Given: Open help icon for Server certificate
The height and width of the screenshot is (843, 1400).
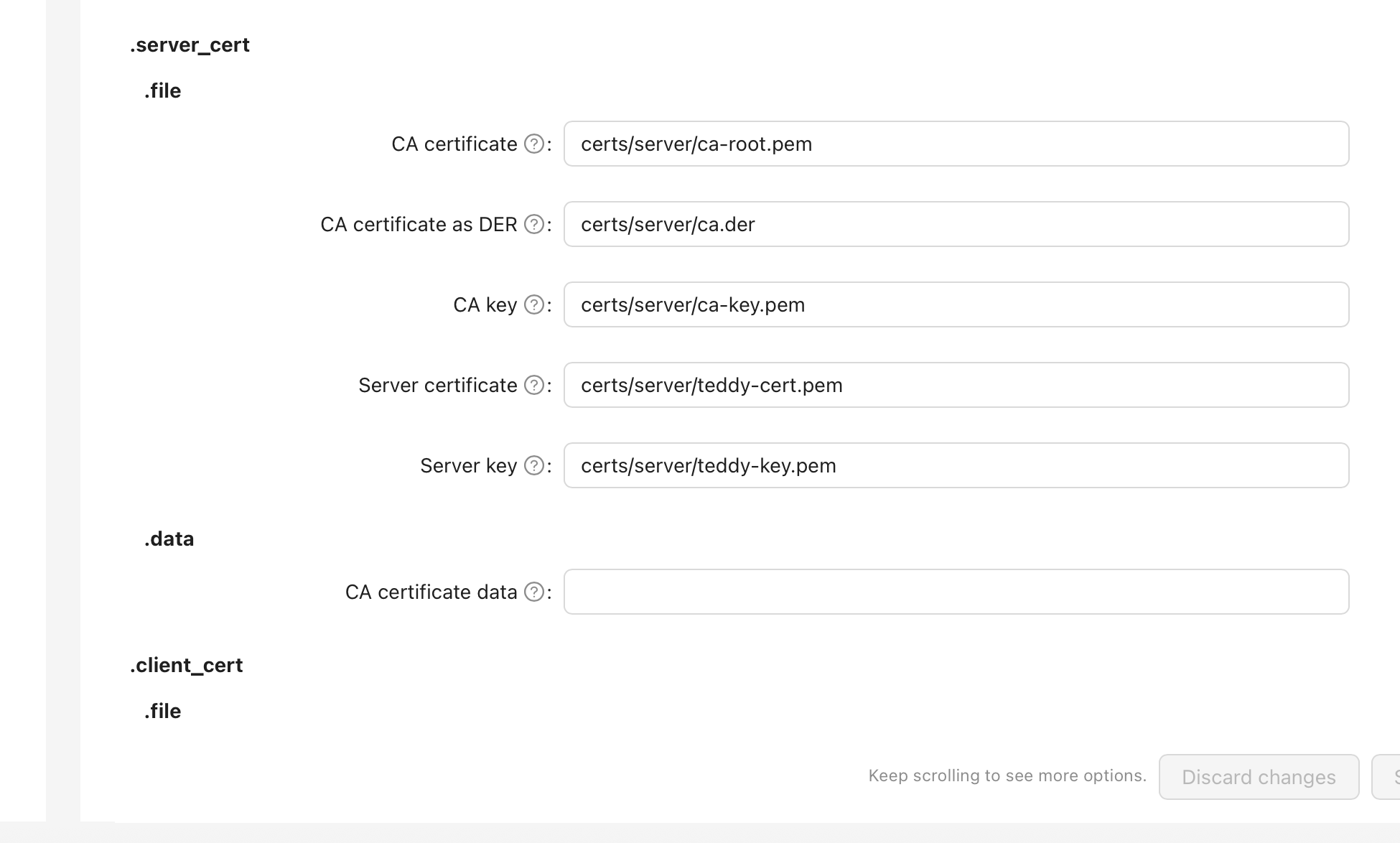Looking at the screenshot, I should coord(534,386).
